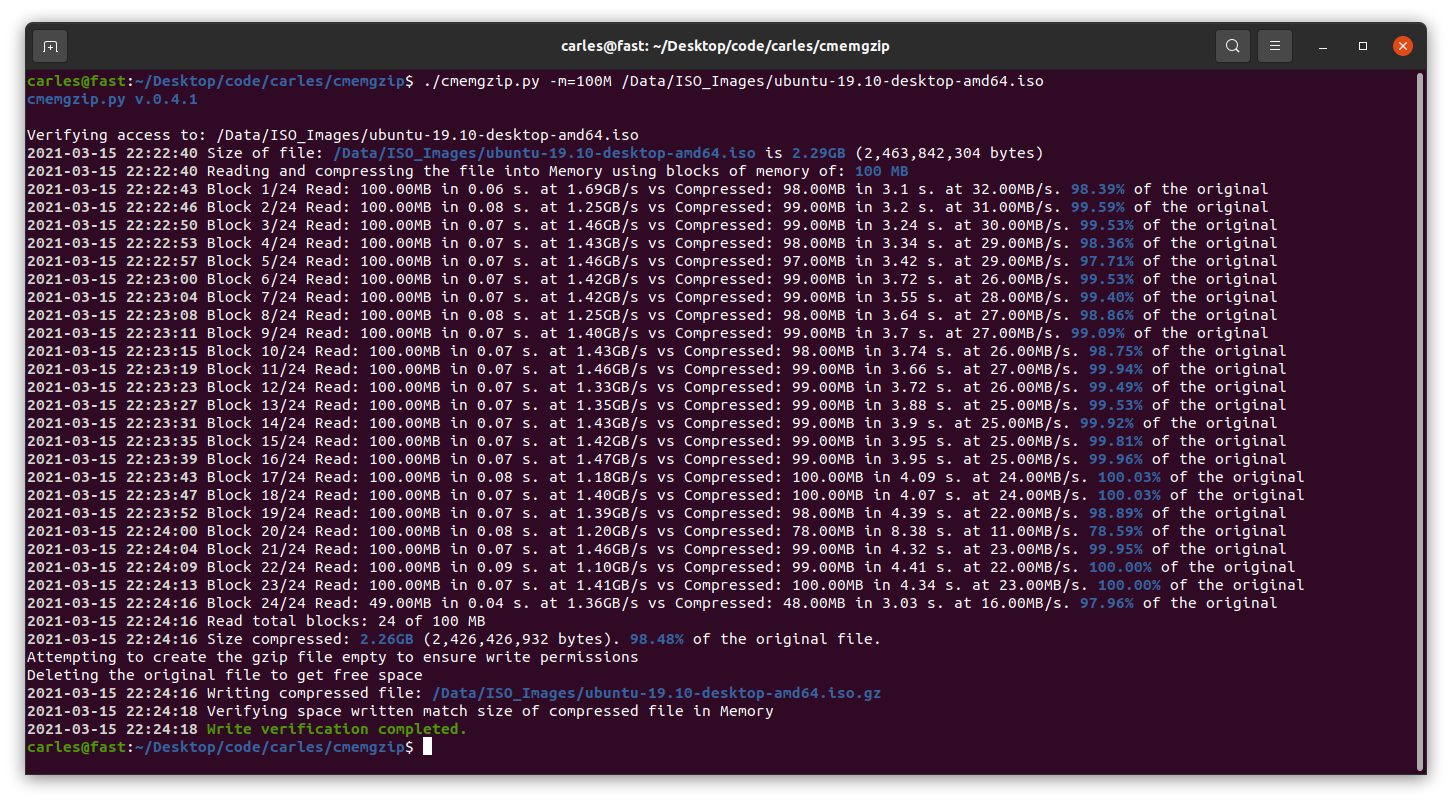Open a new terminal tab
Image resolution: width=1452 pixels, height=803 pixels.
coord(50,46)
